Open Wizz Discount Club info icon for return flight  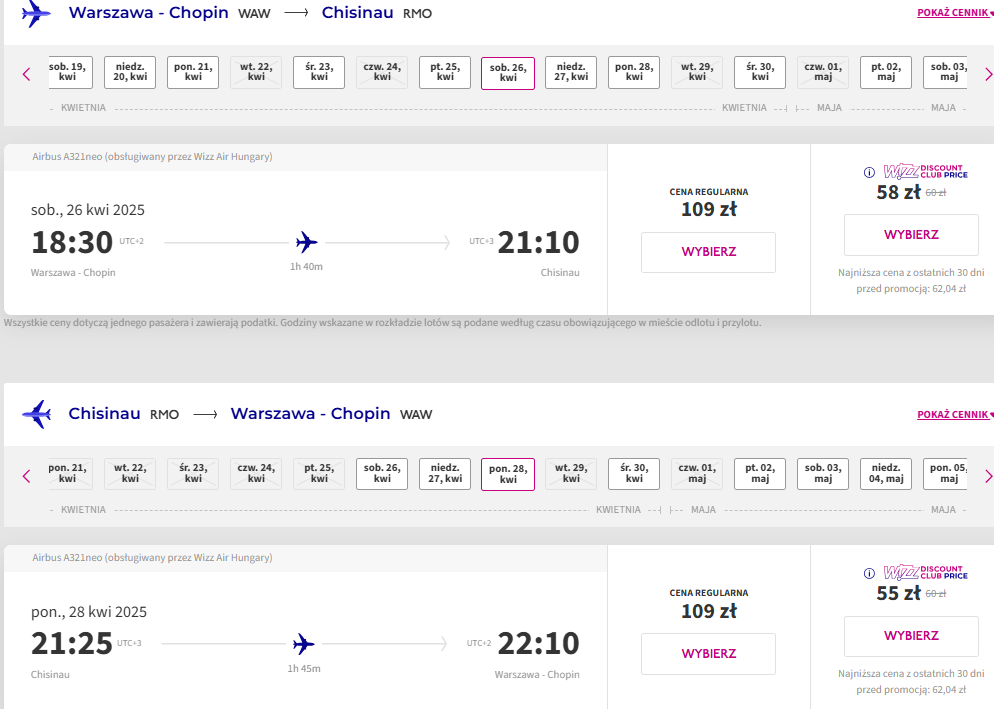tap(869, 573)
